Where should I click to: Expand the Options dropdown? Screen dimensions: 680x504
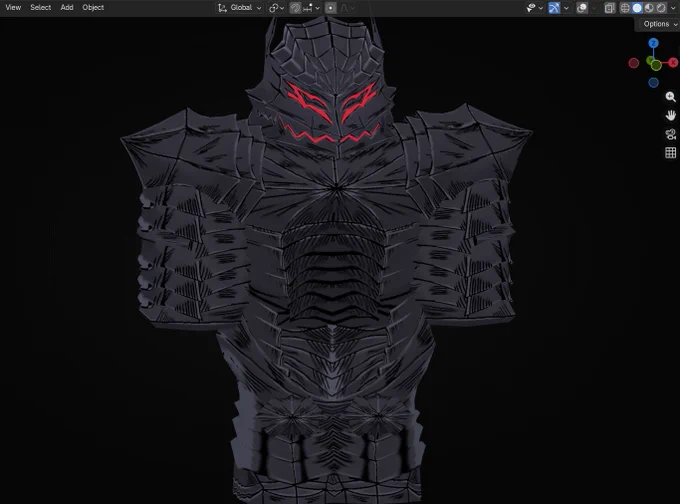[x=659, y=24]
